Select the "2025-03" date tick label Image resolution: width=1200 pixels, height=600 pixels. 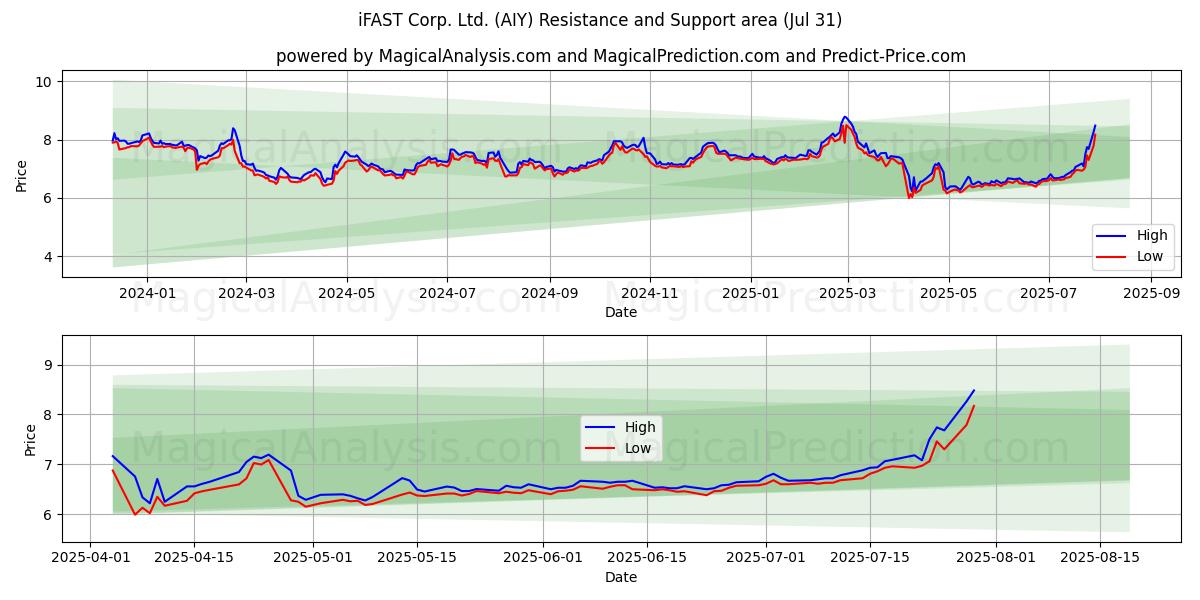848,294
